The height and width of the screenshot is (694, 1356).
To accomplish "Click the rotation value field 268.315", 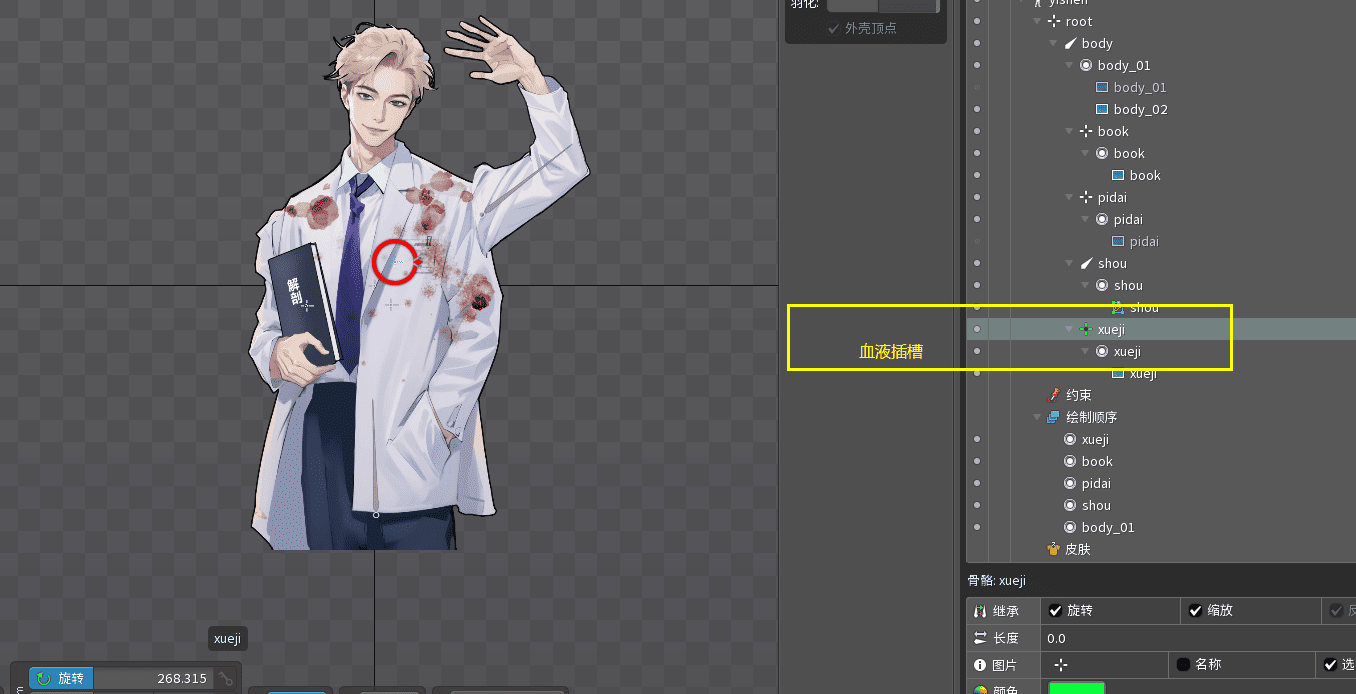I will pos(154,679).
